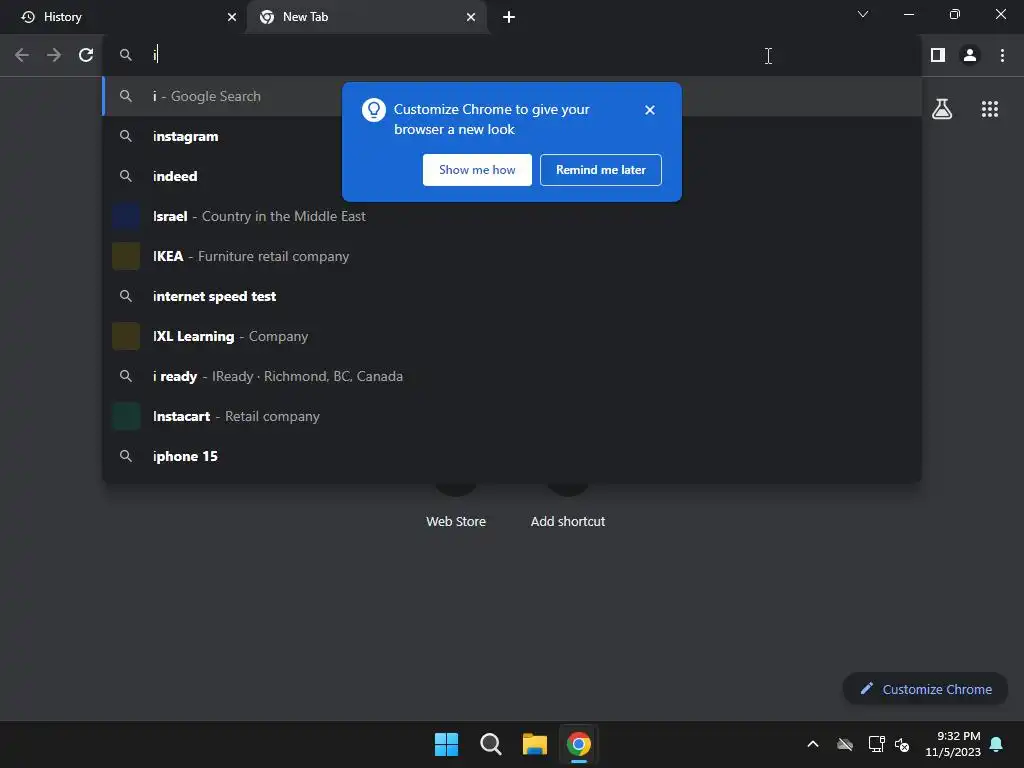Click the Chrome taskbar icon

coord(579,744)
